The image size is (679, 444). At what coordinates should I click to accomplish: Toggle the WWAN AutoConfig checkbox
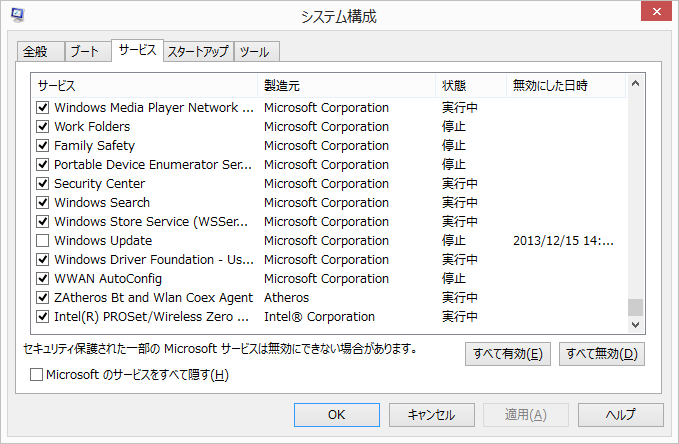pyautogui.click(x=42, y=279)
